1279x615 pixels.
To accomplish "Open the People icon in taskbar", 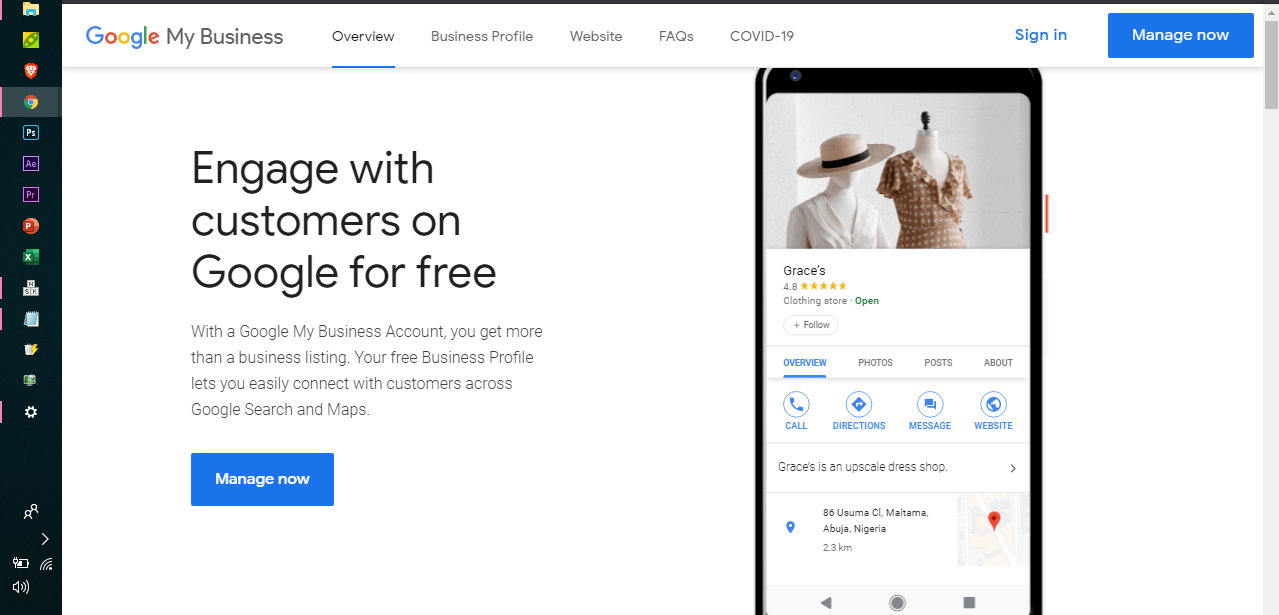I will click(31, 512).
